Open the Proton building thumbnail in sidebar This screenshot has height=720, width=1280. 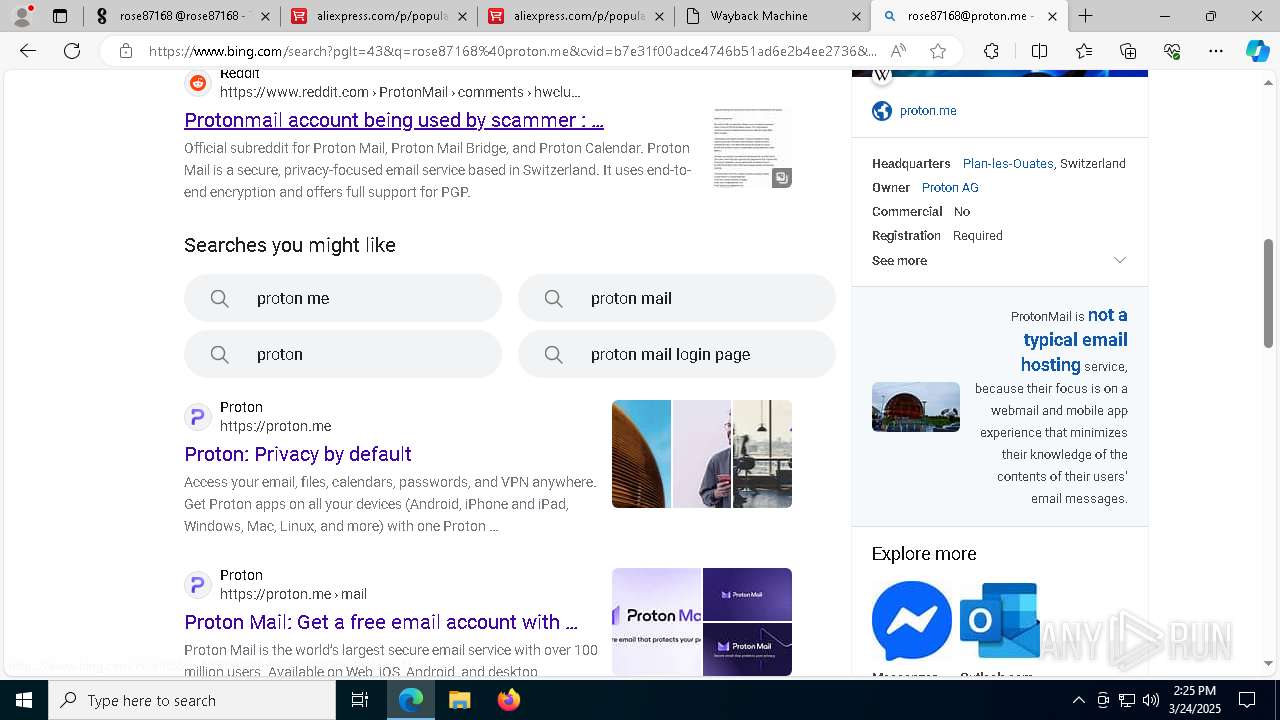coord(916,407)
